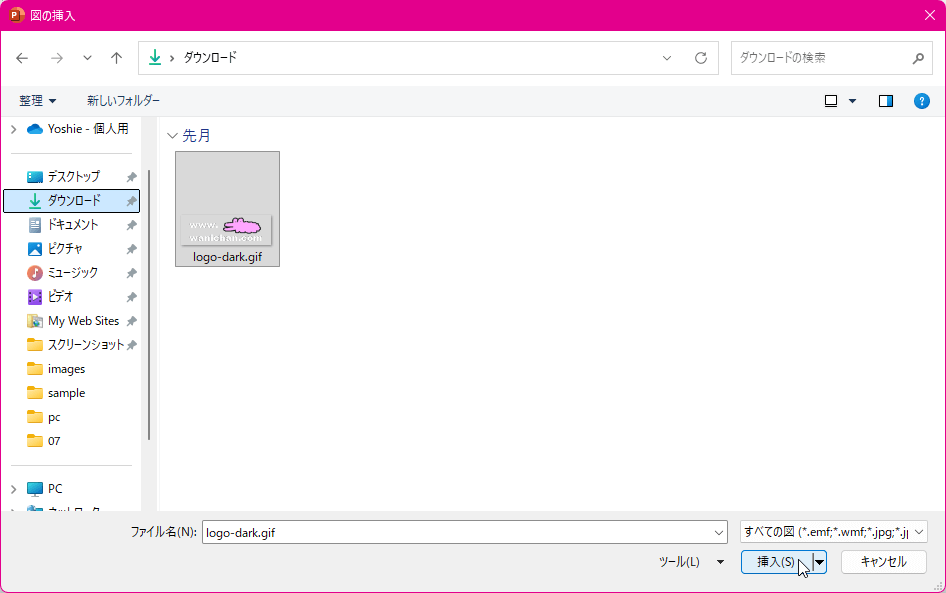
Task: Open the すべての図 file type filter
Action: (x=834, y=532)
